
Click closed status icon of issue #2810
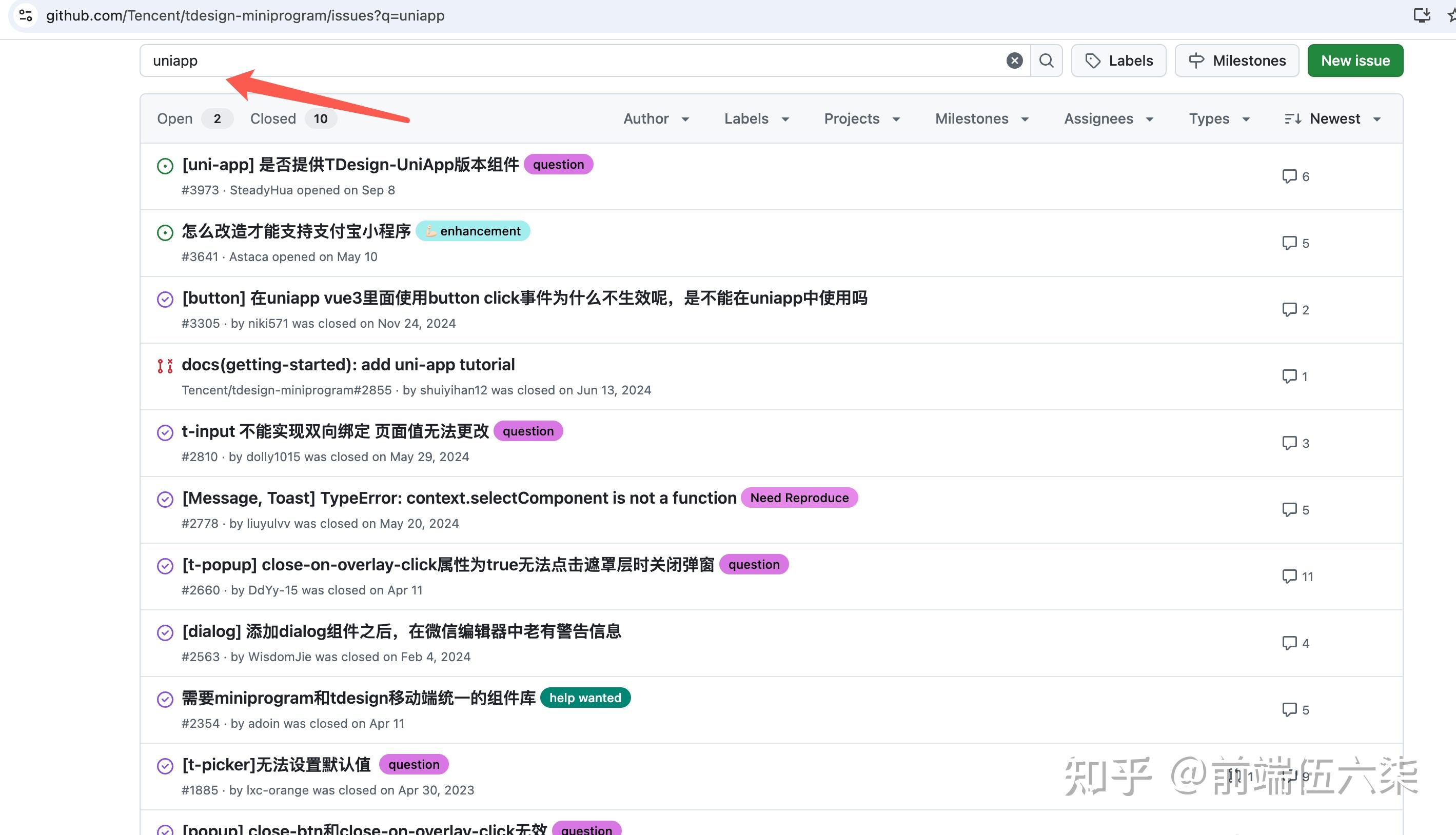[165, 433]
